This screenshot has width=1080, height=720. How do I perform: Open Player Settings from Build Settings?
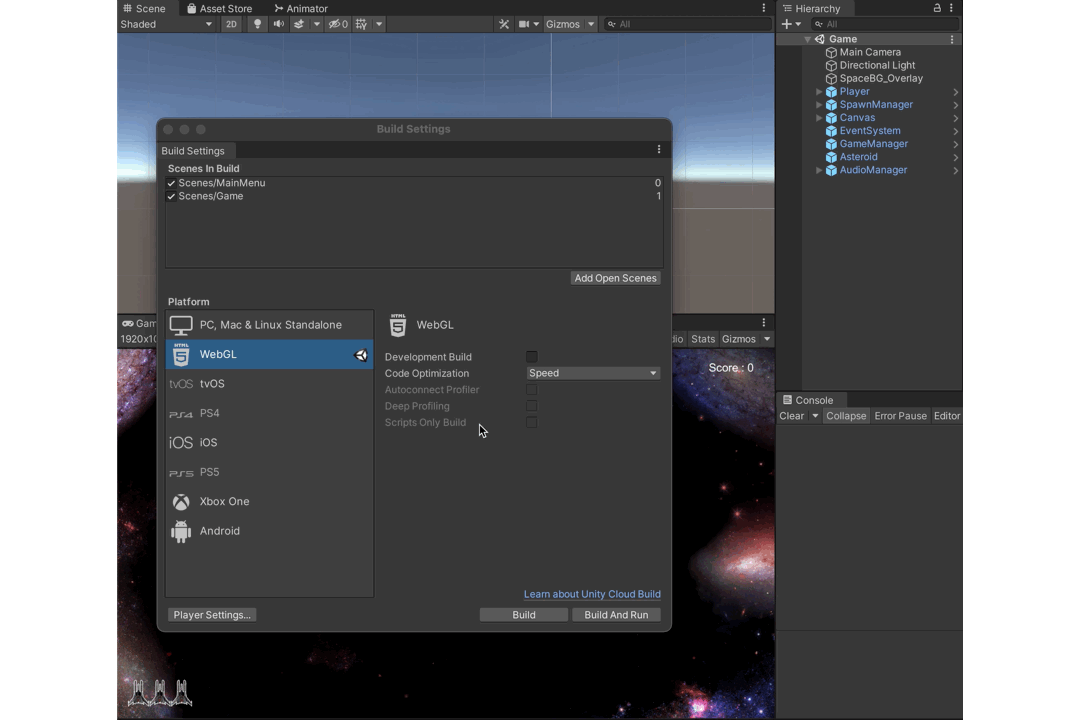click(212, 615)
